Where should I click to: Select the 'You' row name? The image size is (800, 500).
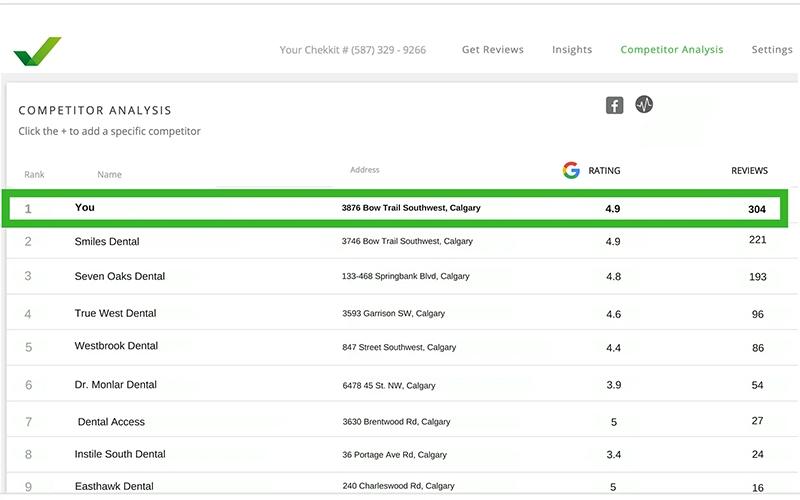click(x=85, y=207)
